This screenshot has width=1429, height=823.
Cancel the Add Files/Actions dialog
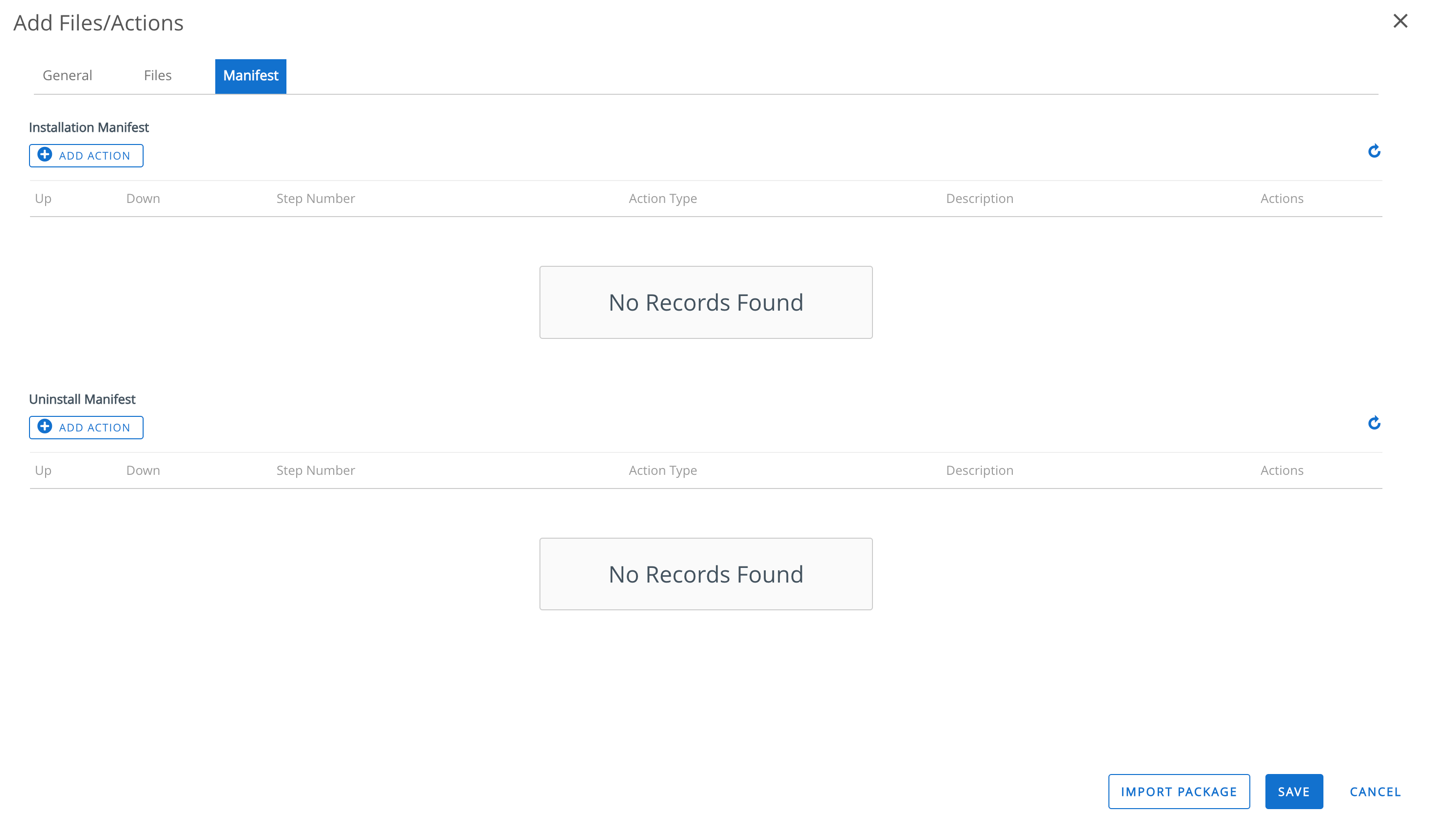click(1375, 791)
